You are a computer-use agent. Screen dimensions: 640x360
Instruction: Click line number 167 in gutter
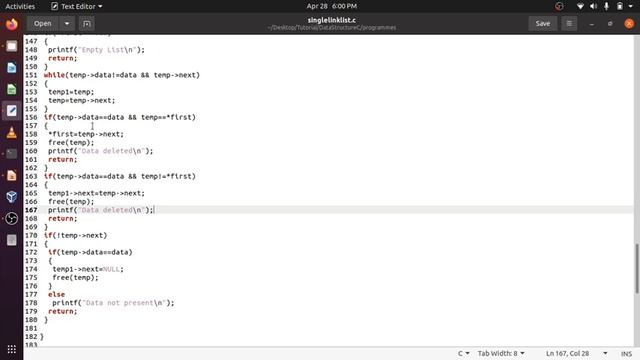[31, 210]
